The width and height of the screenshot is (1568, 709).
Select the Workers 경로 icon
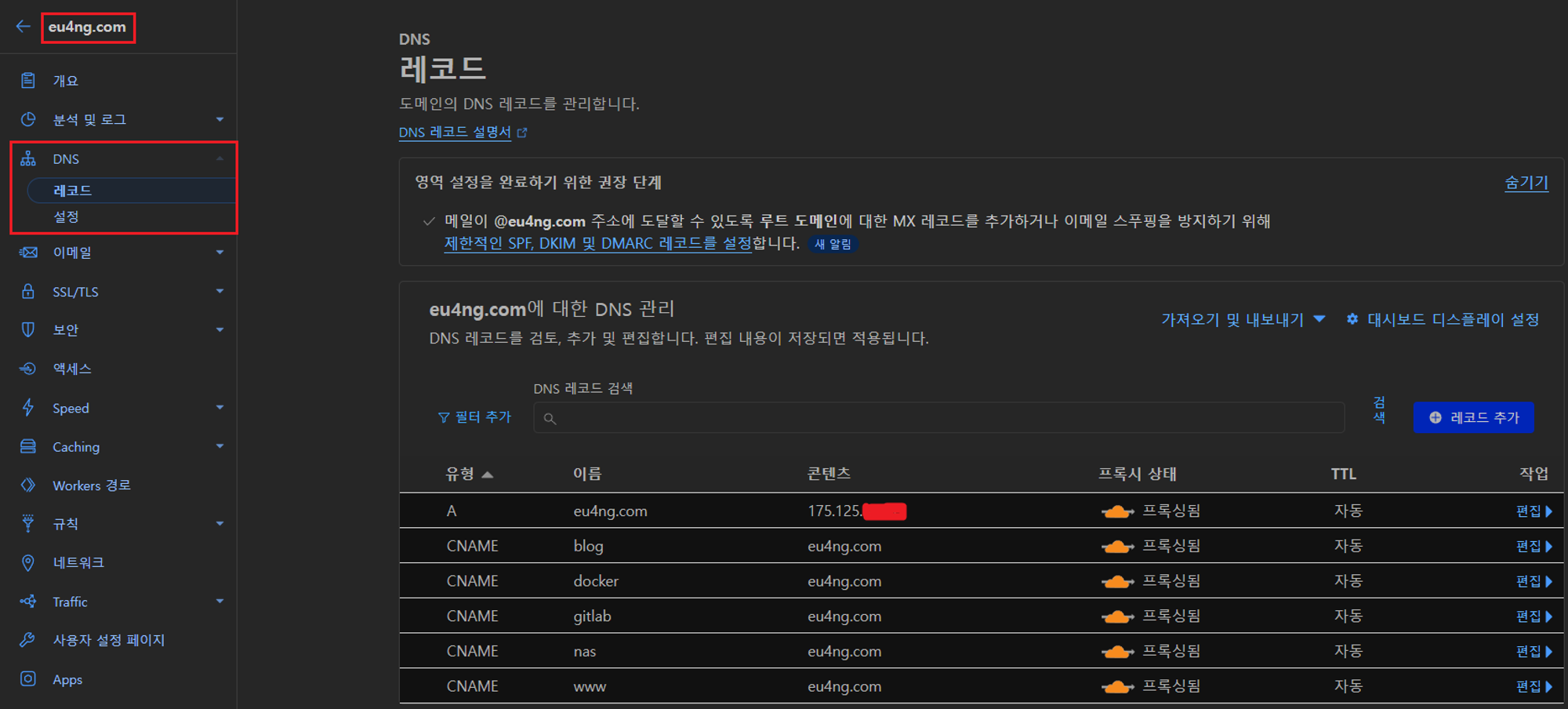28,485
